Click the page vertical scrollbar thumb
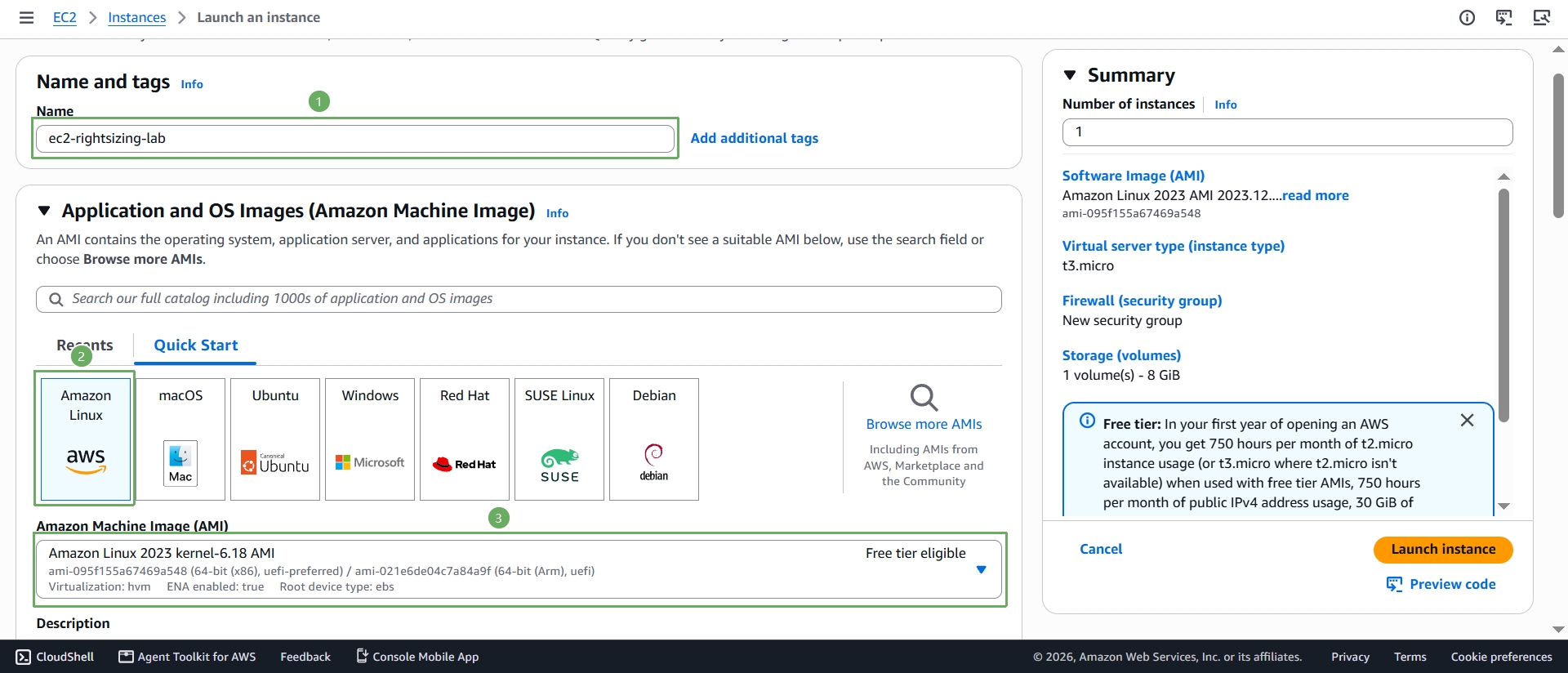 pyautogui.click(x=1558, y=146)
